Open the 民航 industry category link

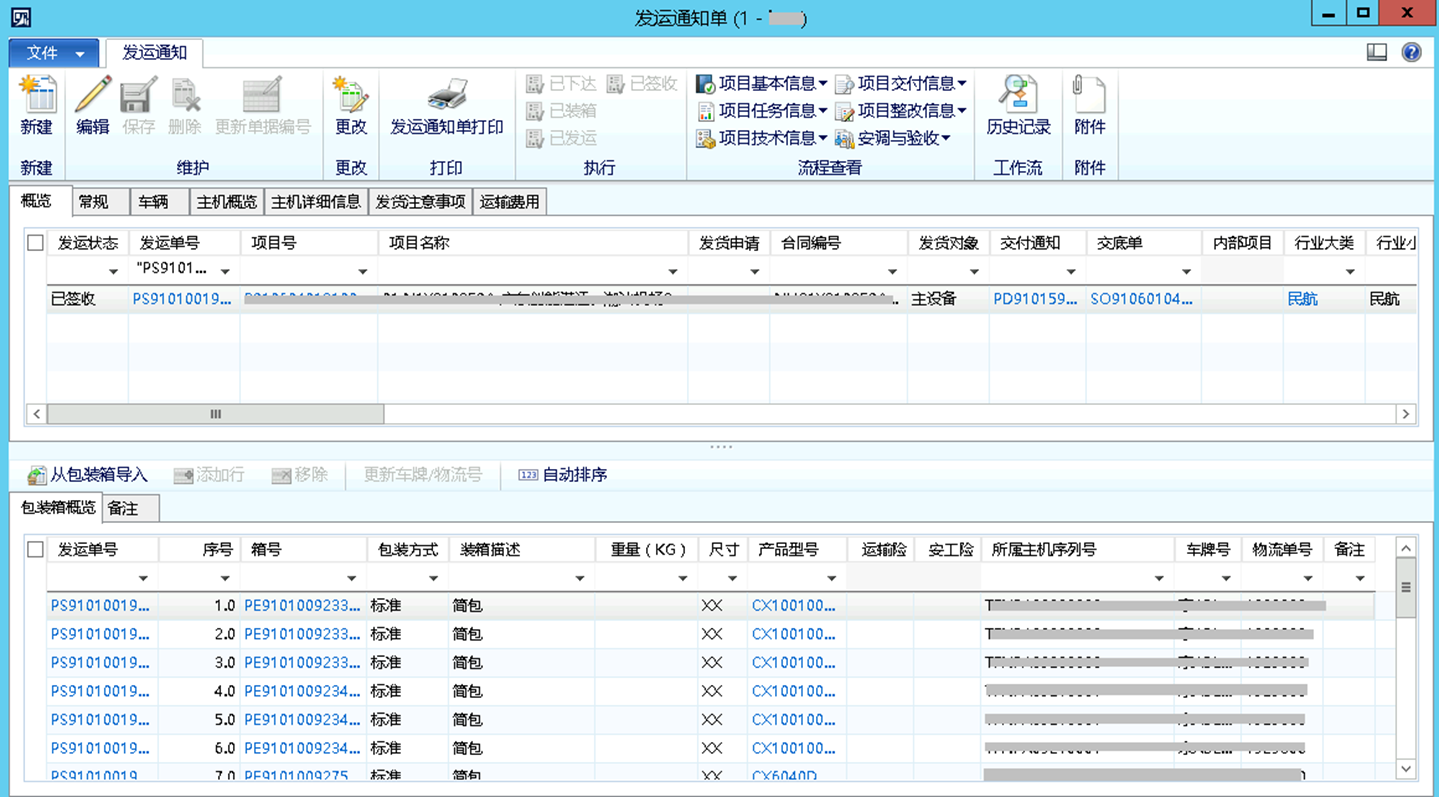click(1302, 299)
